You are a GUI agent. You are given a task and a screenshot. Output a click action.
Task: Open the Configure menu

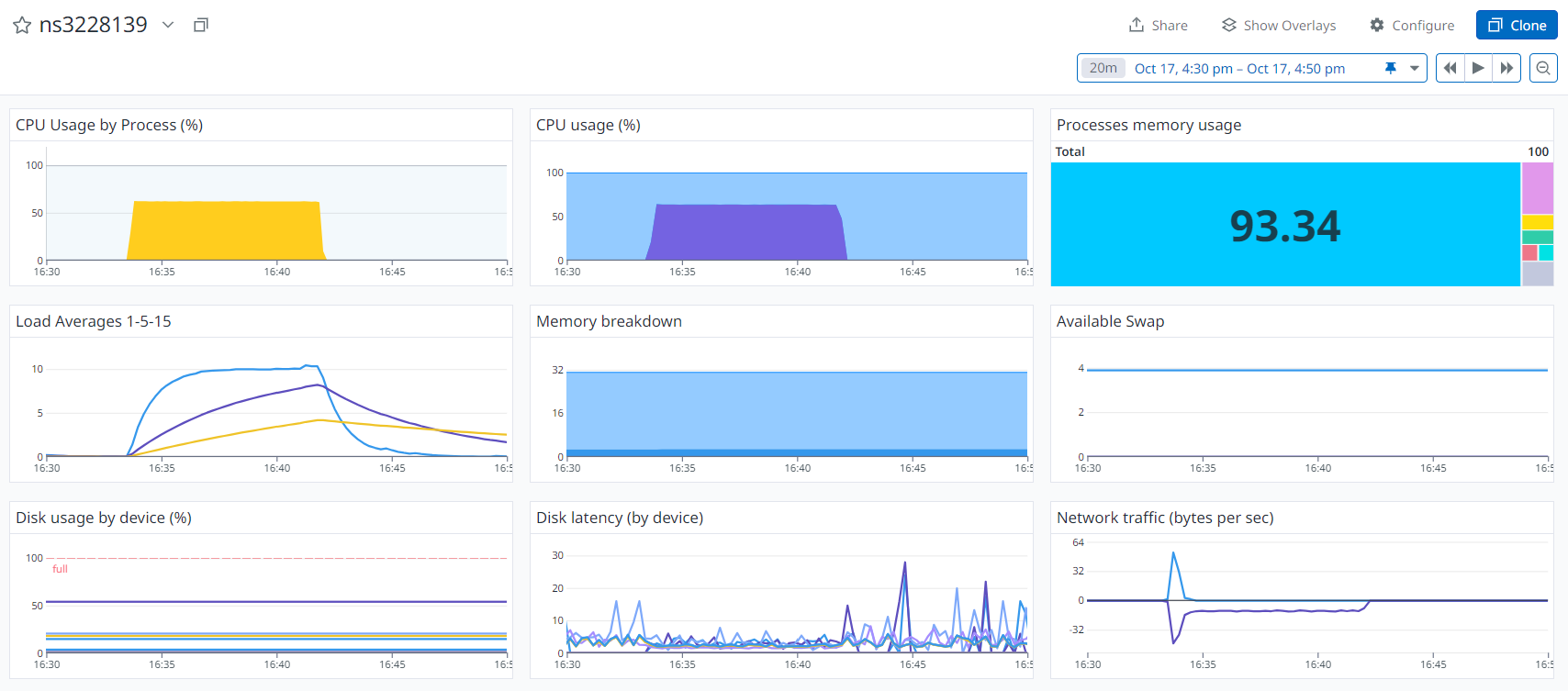(1412, 25)
